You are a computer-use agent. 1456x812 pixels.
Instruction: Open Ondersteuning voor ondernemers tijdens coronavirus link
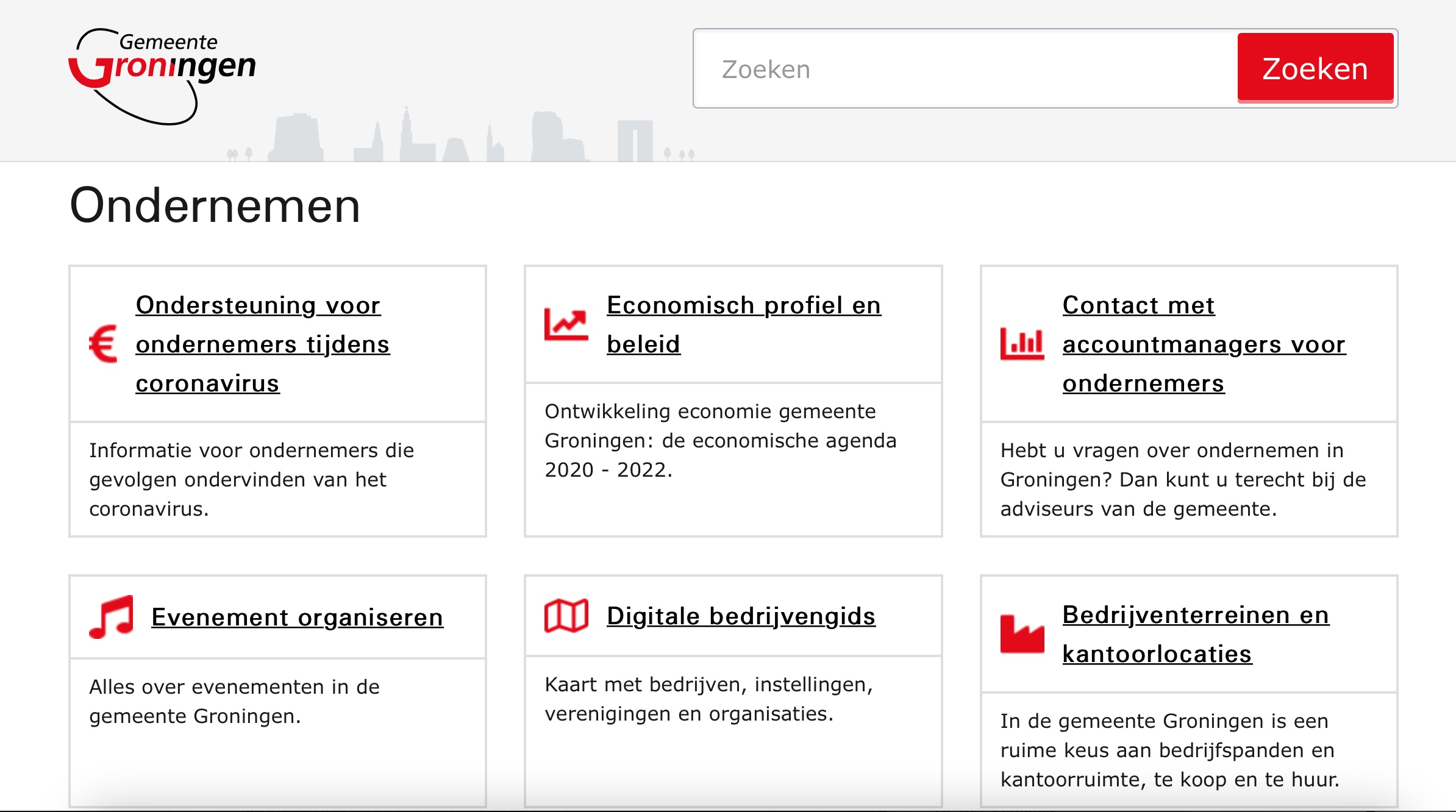click(x=262, y=344)
